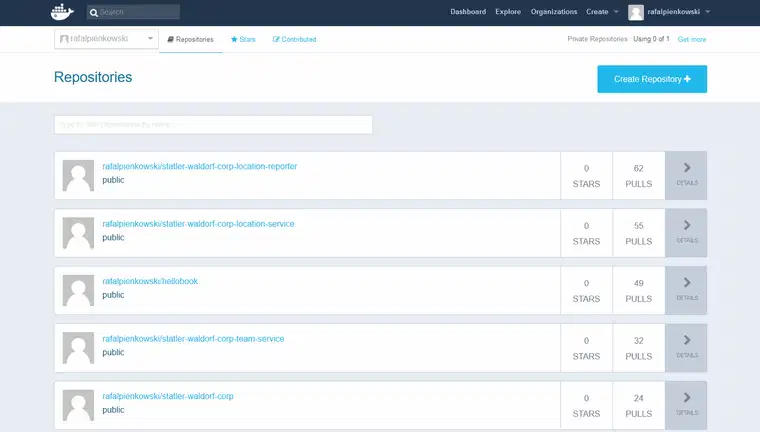
Task: Click avatar thumbnail of statler-waldorf-corp-location-reporter
Action: pyautogui.click(x=78, y=175)
